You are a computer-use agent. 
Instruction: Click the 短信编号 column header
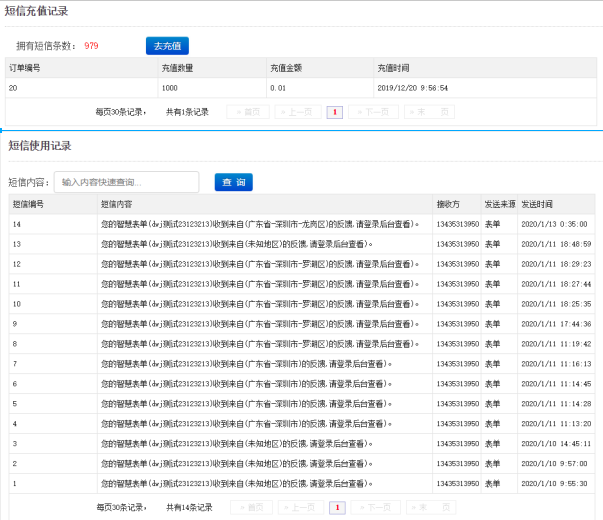pos(28,203)
